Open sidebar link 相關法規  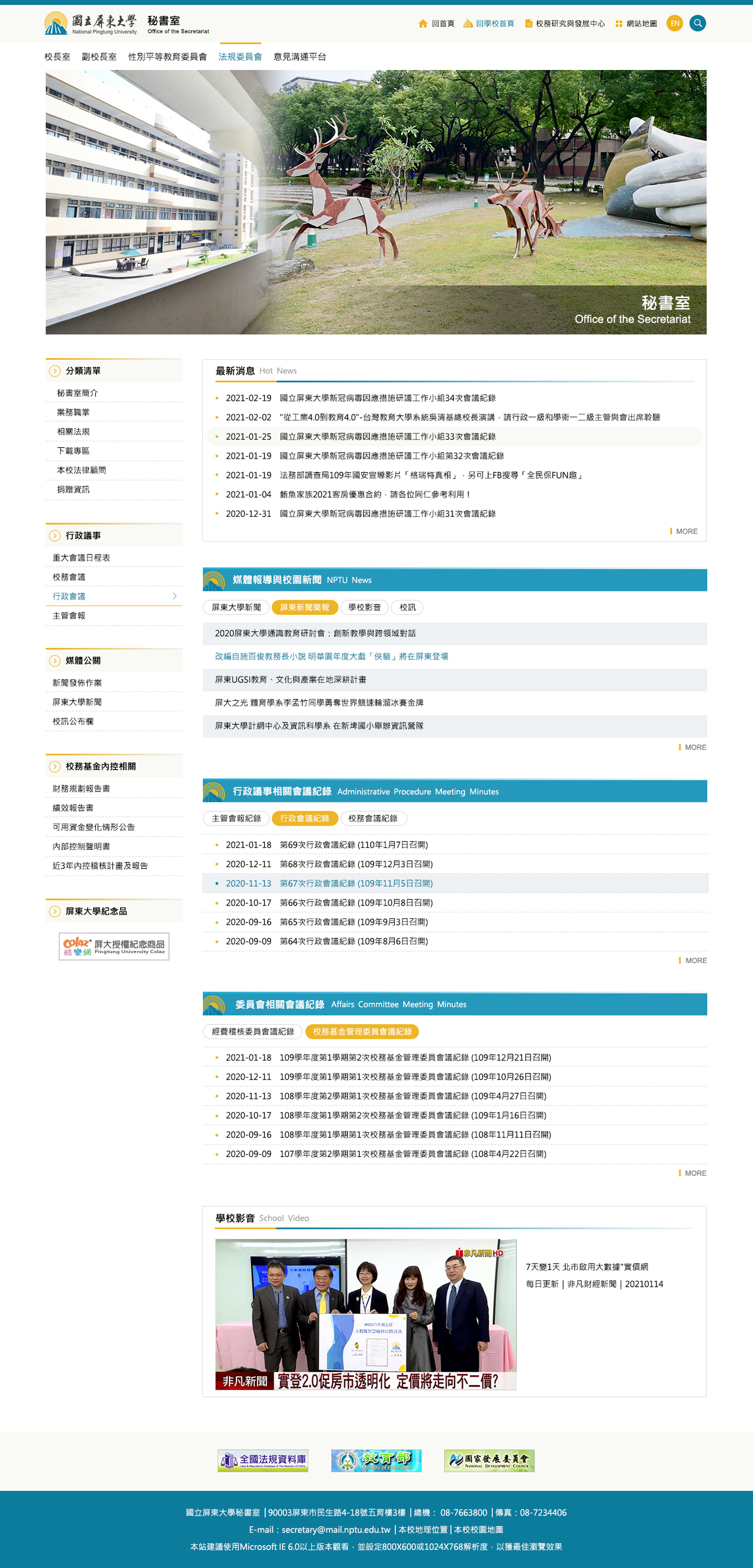(73, 432)
